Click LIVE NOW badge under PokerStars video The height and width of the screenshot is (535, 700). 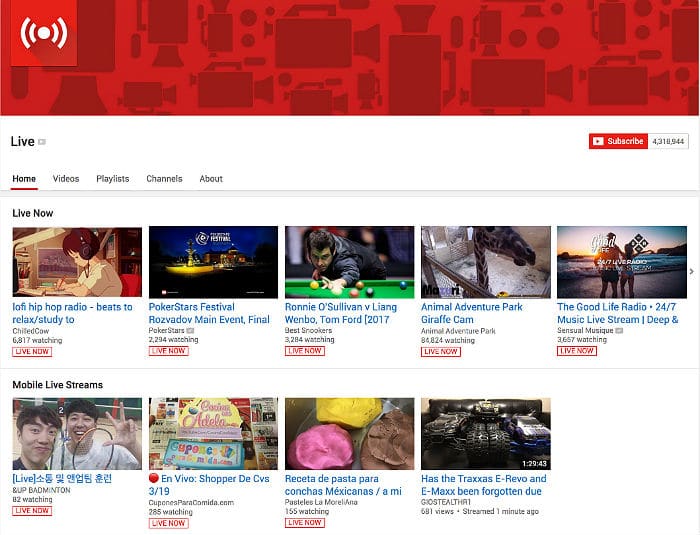(x=169, y=351)
